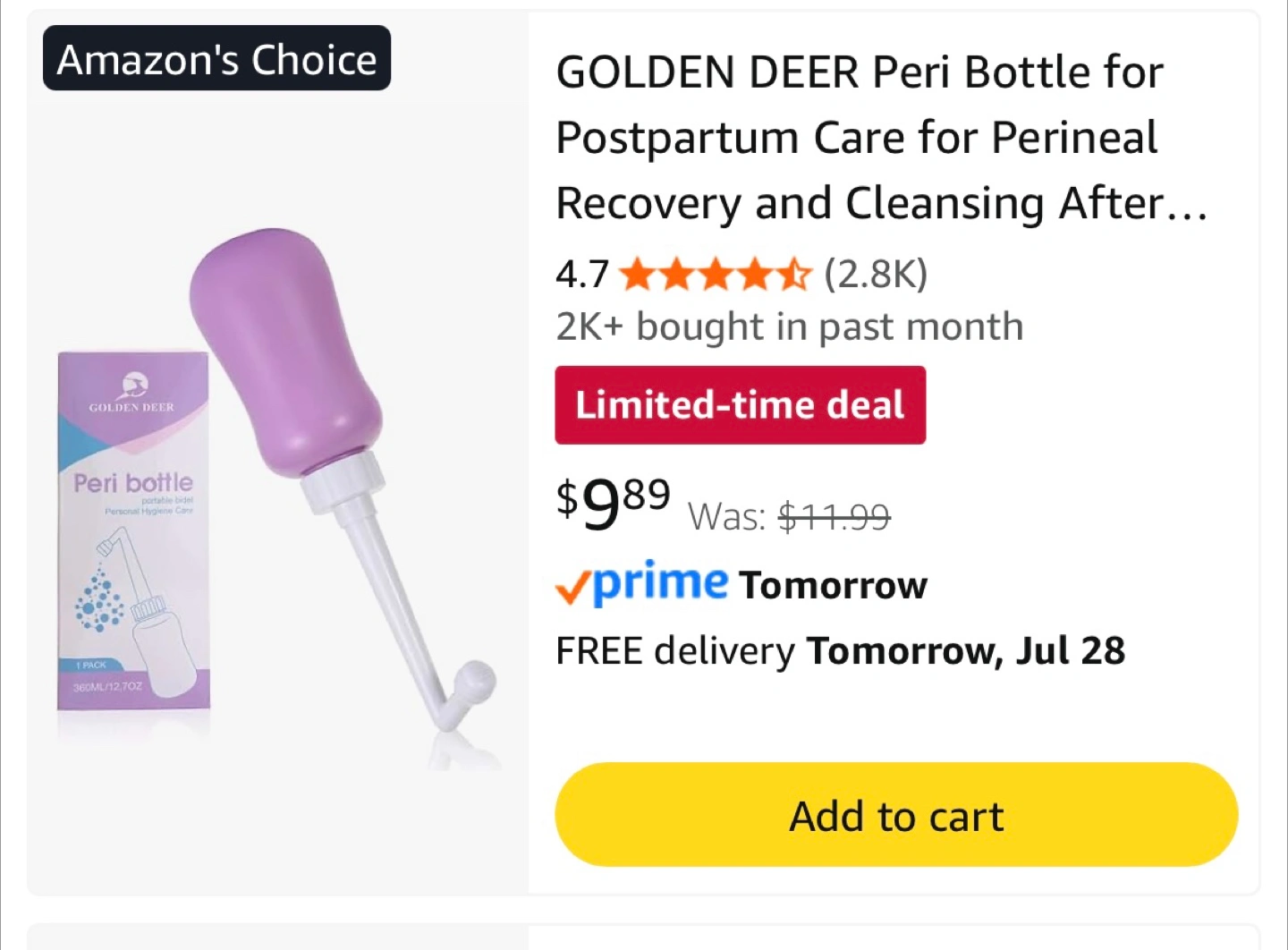Click the half-filled fifth rating star
The image size is (1288, 950).
[x=793, y=275]
